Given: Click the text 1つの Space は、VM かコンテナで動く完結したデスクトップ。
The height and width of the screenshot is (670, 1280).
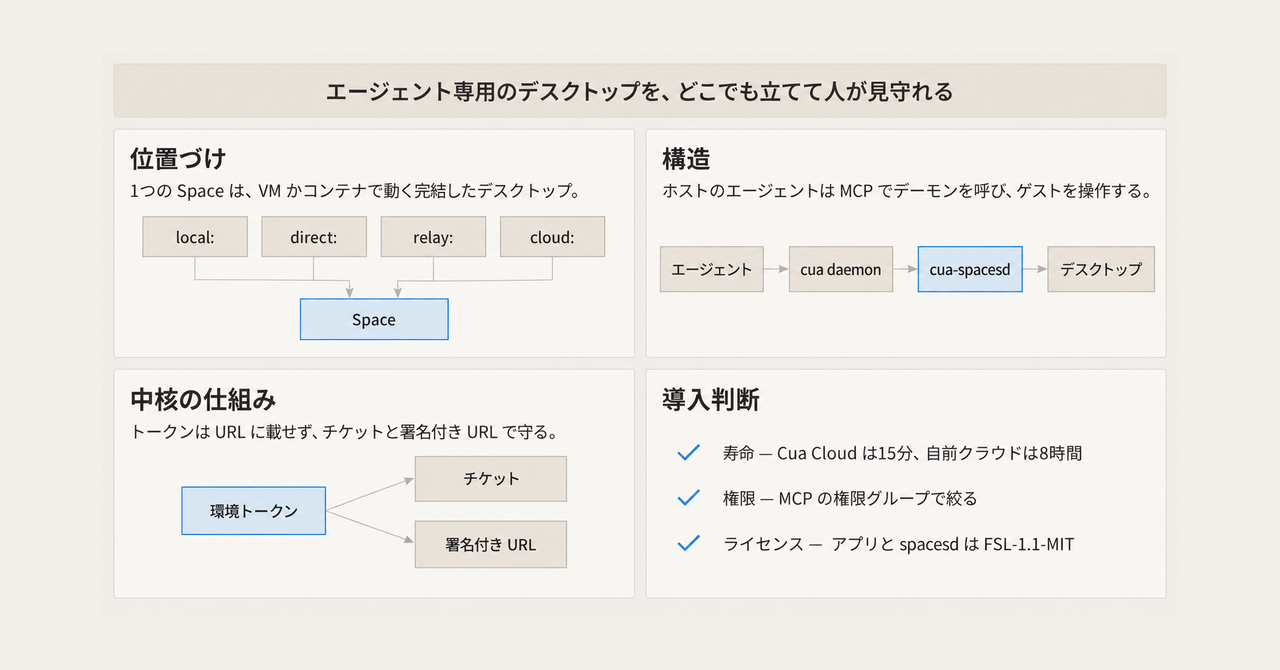Looking at the screenshot, I should click(355, 190).
